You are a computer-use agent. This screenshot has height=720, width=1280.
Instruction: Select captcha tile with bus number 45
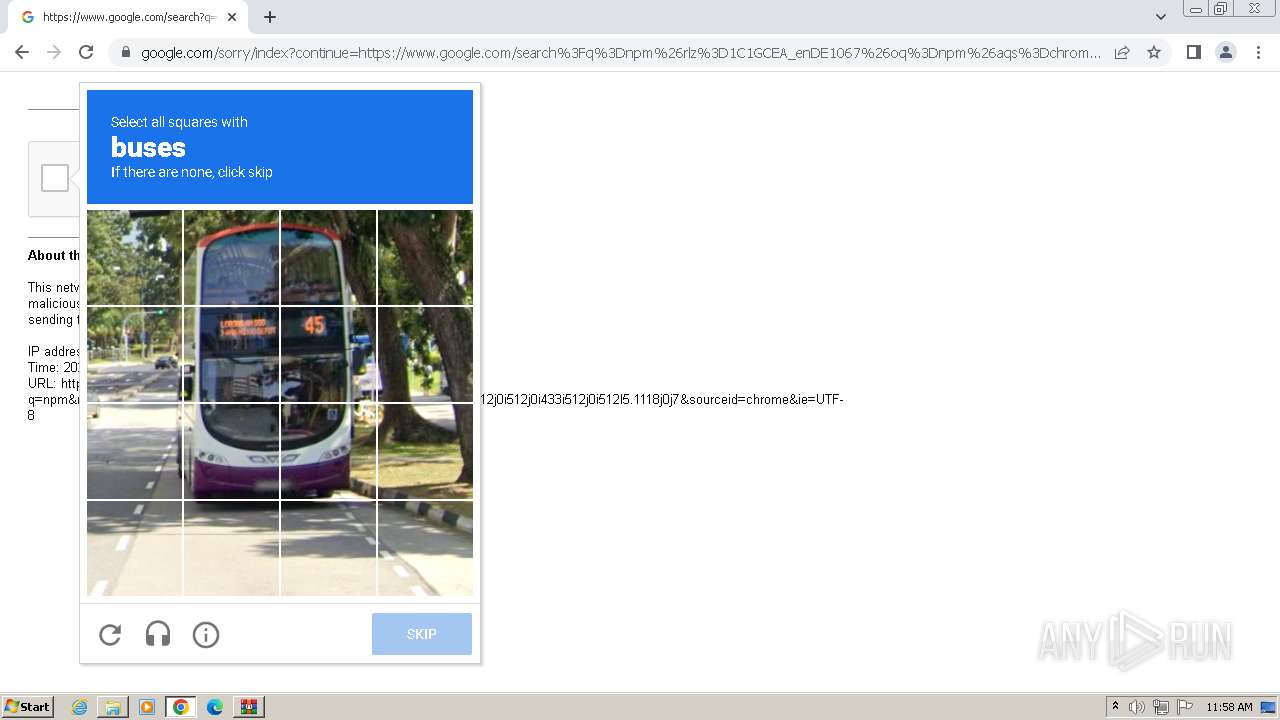click(x=328, y=354)
